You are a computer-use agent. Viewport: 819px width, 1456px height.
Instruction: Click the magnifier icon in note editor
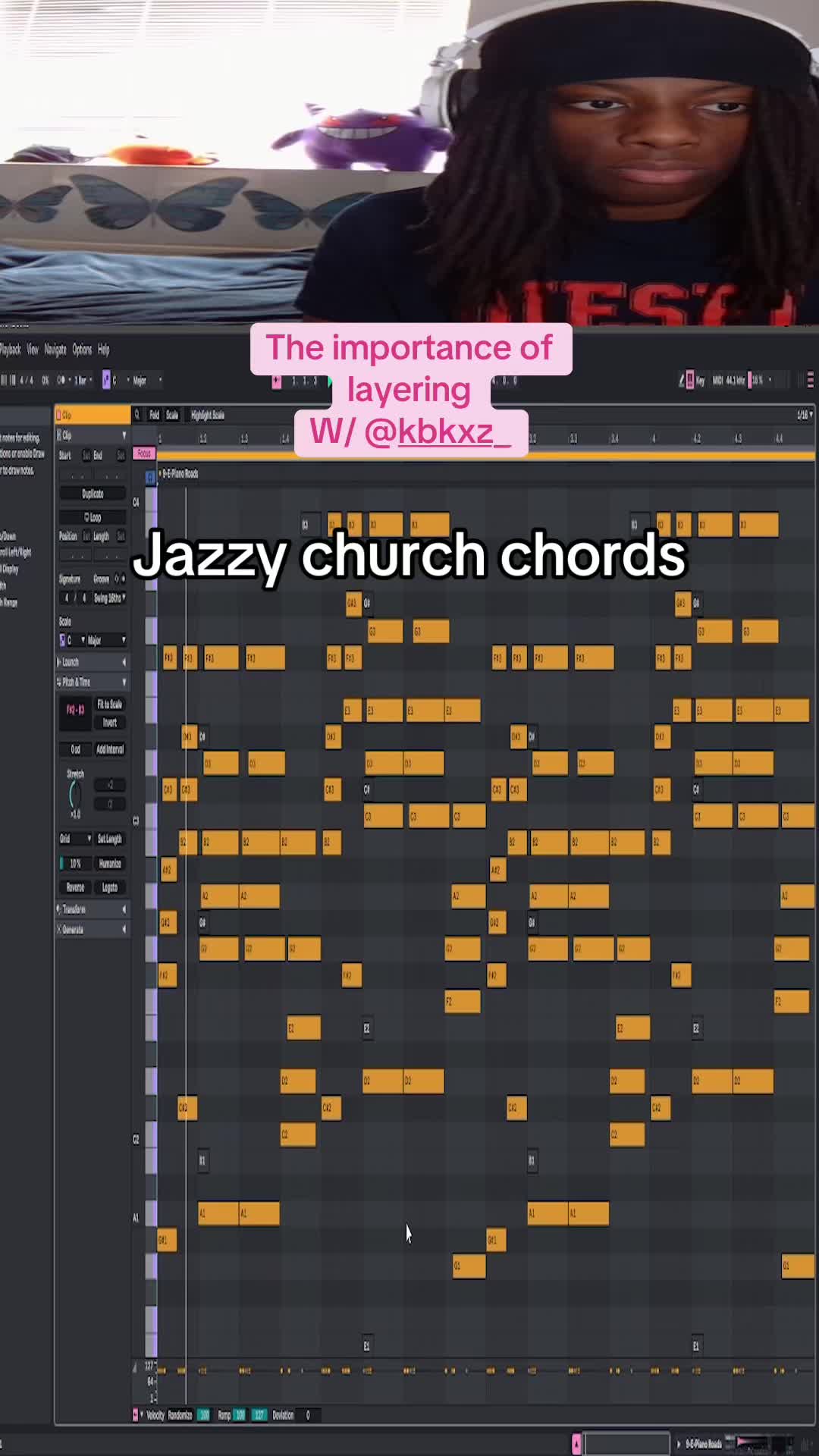click(x=137, y=415)
